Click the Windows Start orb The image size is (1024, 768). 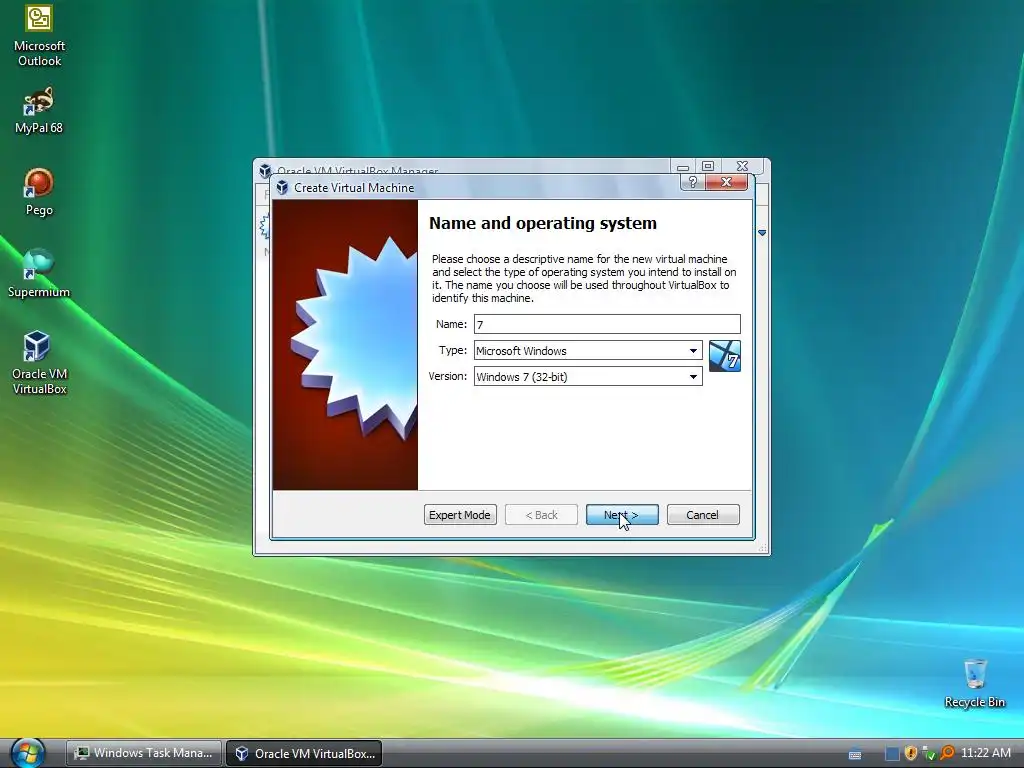click(27, 752)
